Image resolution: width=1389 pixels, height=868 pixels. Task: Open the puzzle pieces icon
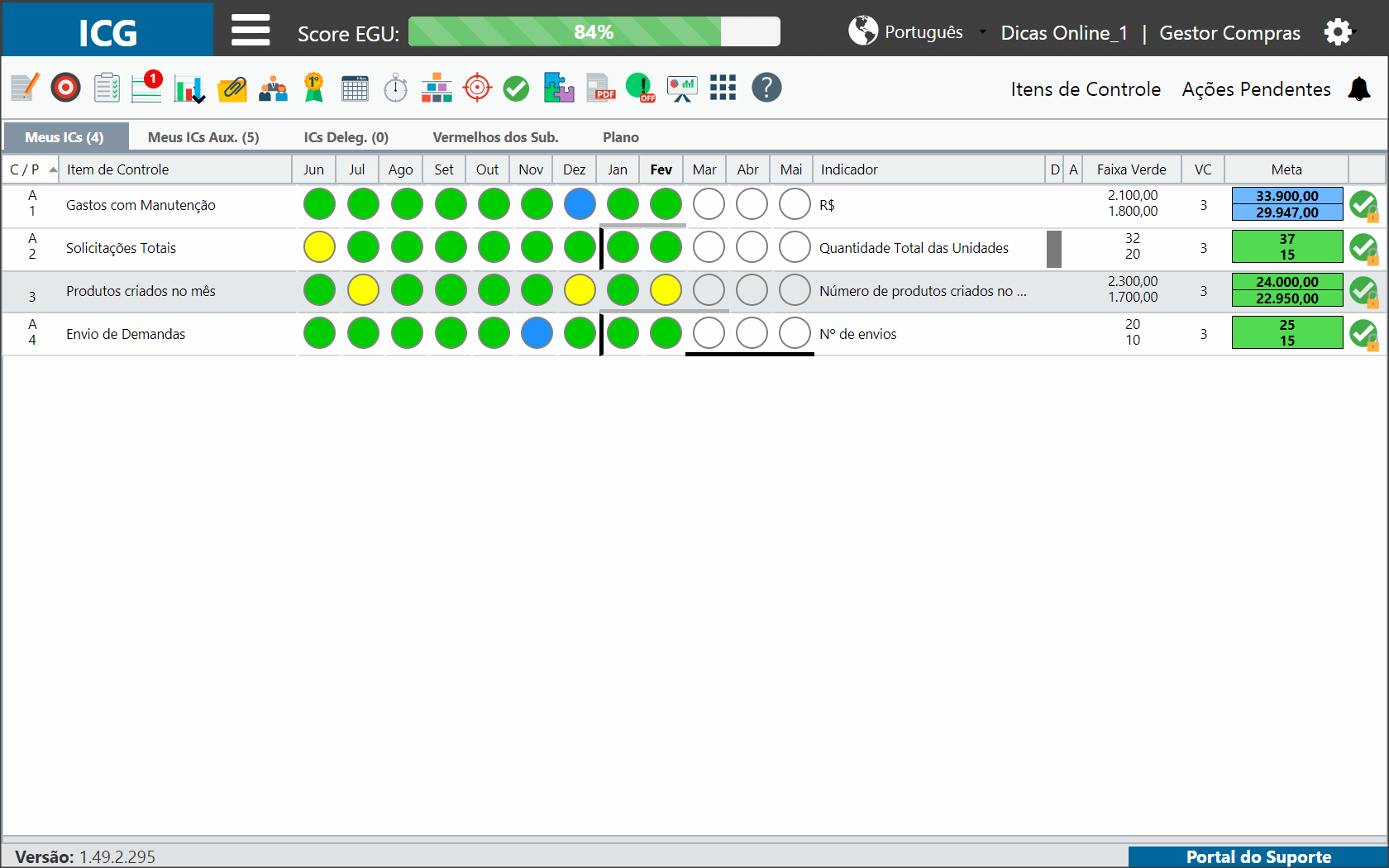tap(559, 88)
